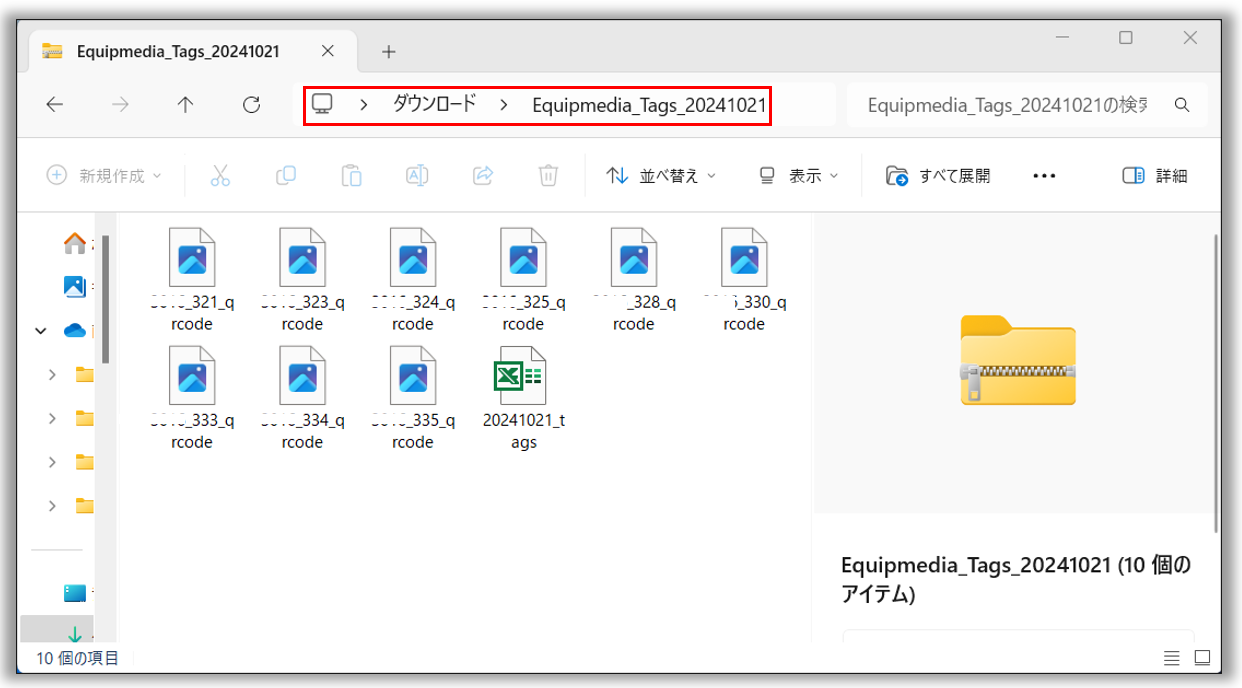Select the 321_qrcode image file
The image size is (1242, 688).
click(x=192, y=279)
